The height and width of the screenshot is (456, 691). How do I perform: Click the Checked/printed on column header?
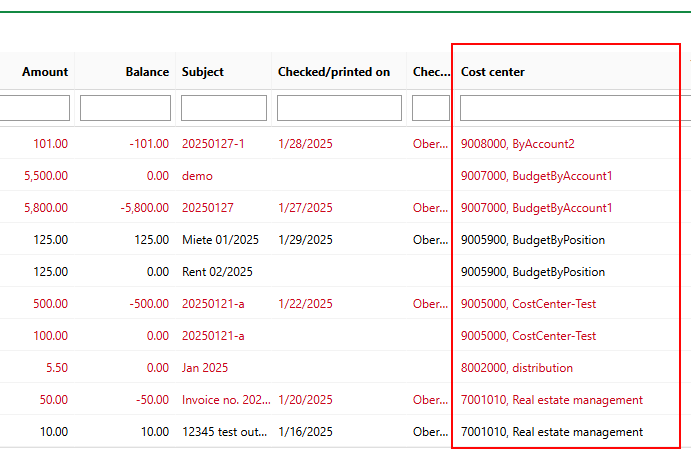(x=333, y=72)
